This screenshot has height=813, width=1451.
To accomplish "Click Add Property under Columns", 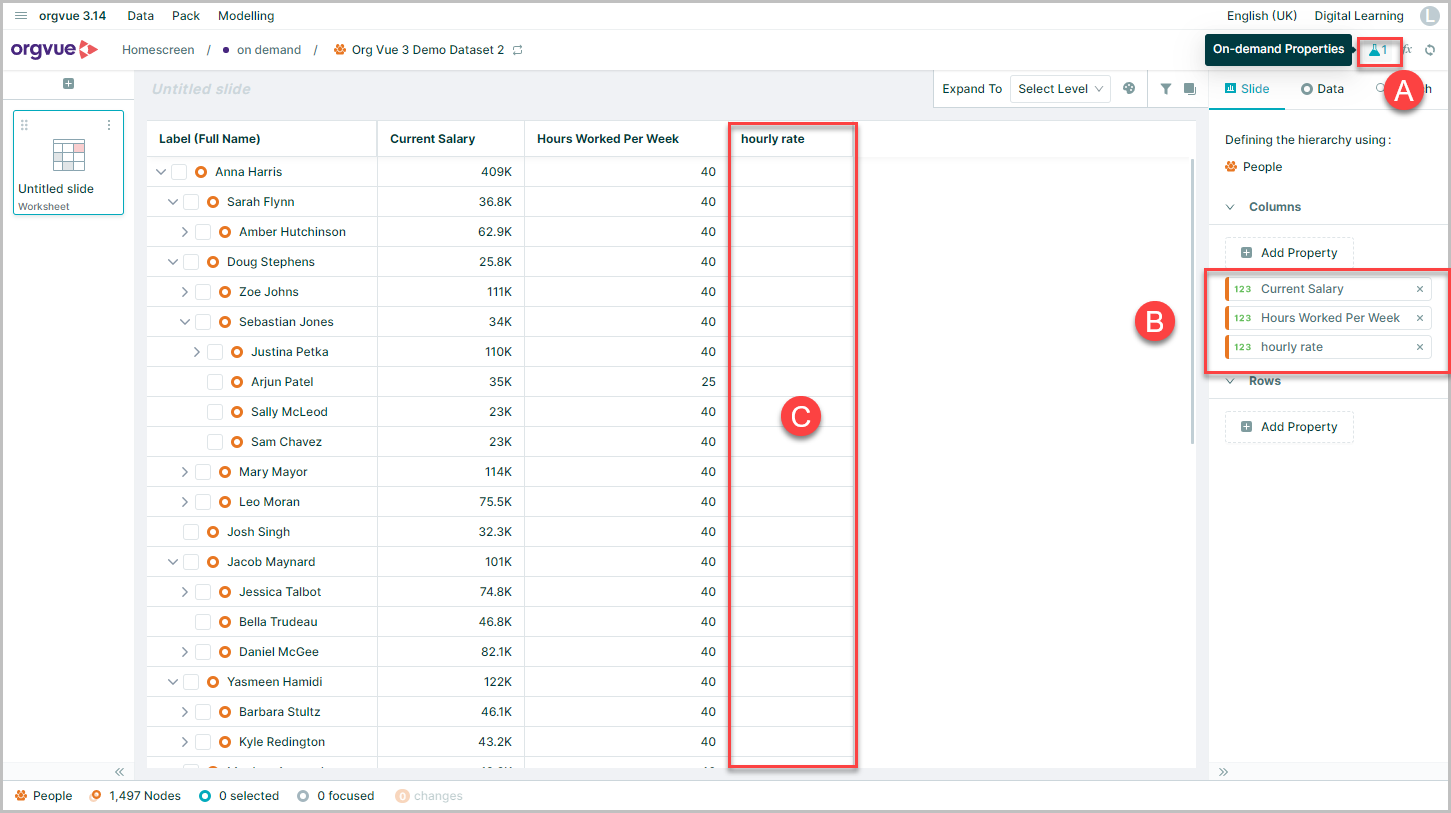I will click(x=1289, y=253).
